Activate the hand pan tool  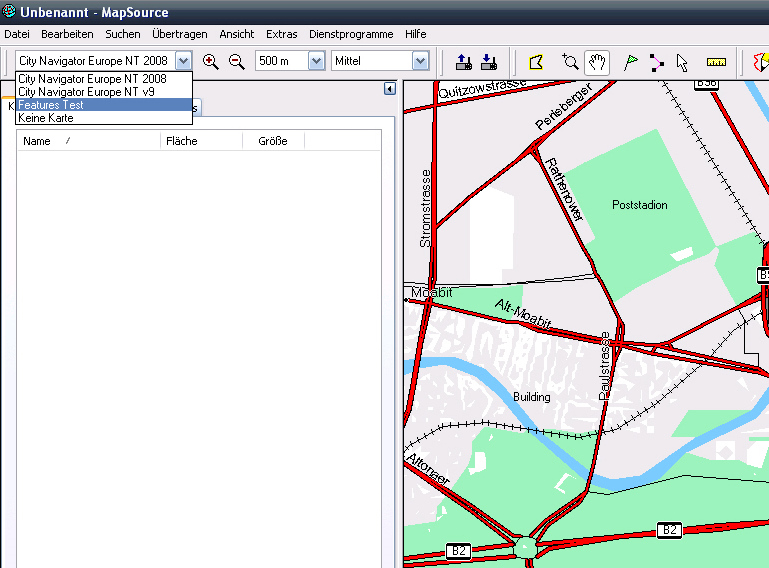pyautogui.click(x=597, y=61)
